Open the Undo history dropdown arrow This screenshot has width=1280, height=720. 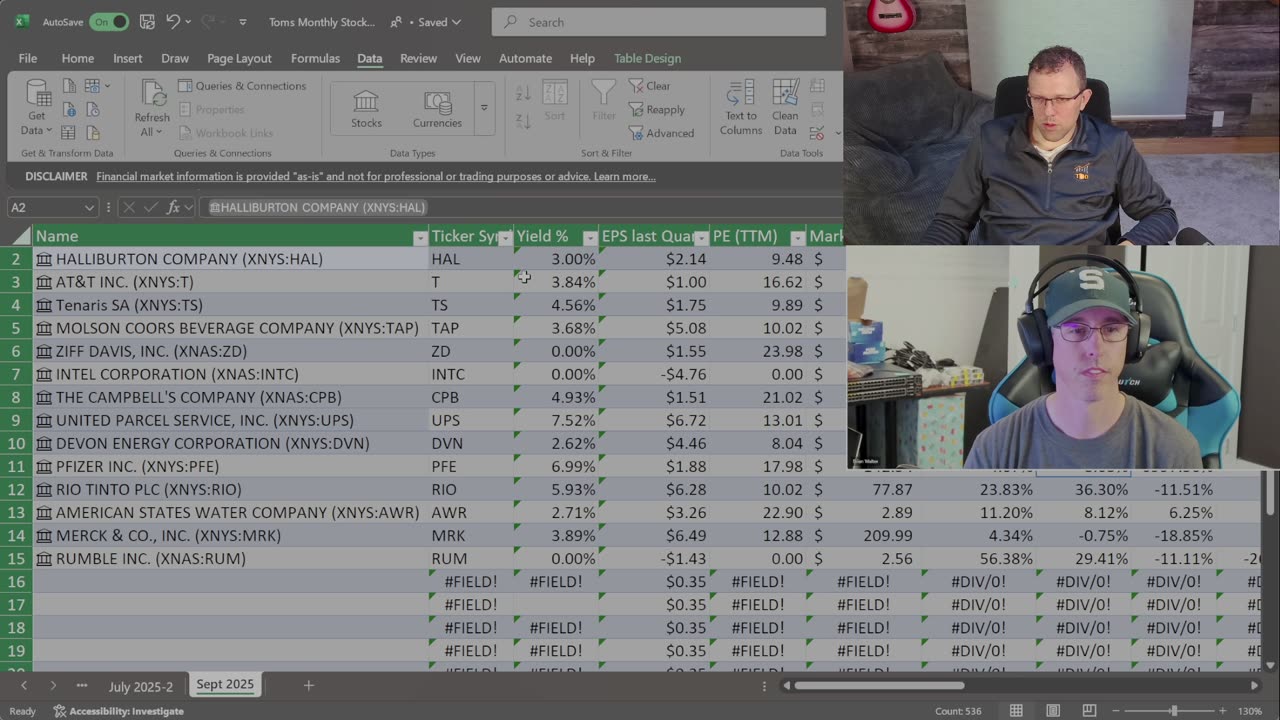coord(189,22)
